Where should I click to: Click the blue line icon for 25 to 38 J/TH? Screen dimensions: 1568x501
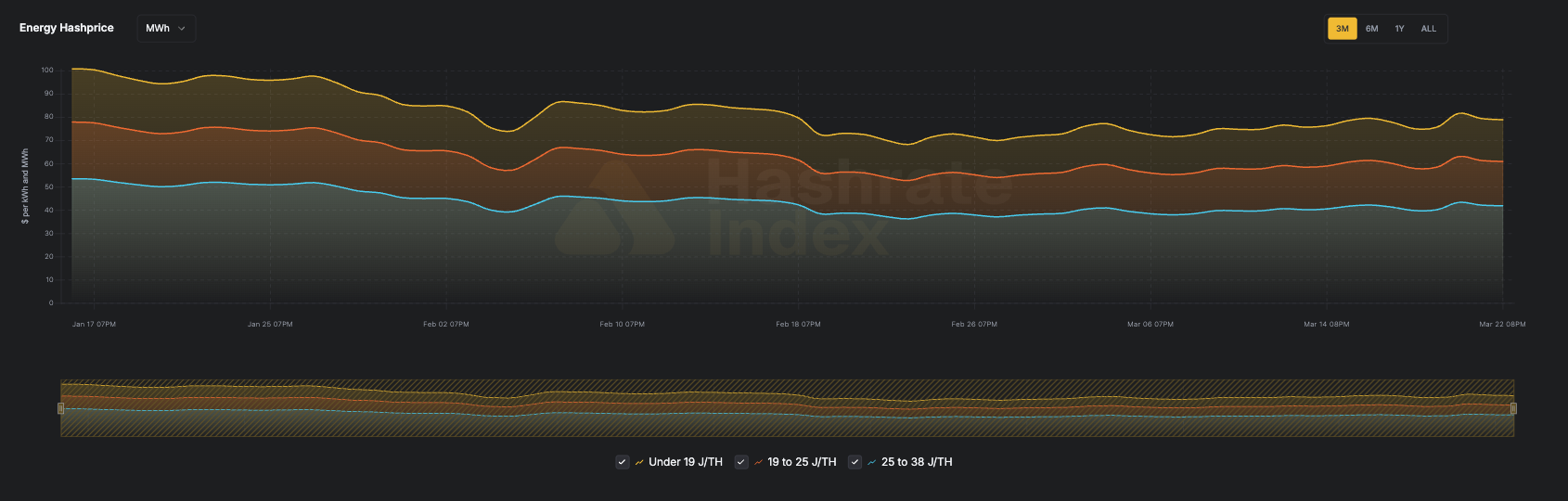point(871,462)
